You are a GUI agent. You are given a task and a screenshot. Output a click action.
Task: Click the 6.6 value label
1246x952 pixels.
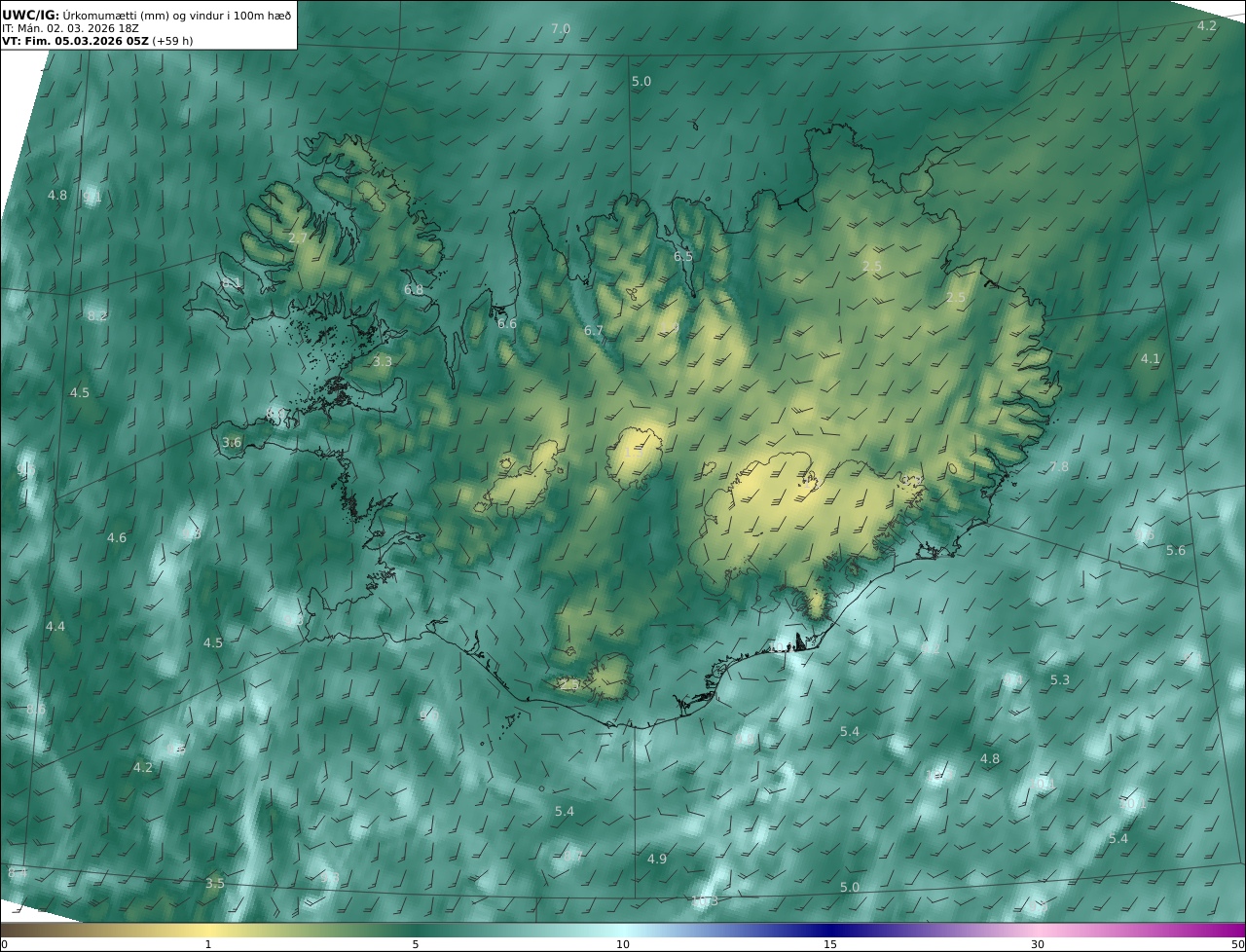coord(507,324)
